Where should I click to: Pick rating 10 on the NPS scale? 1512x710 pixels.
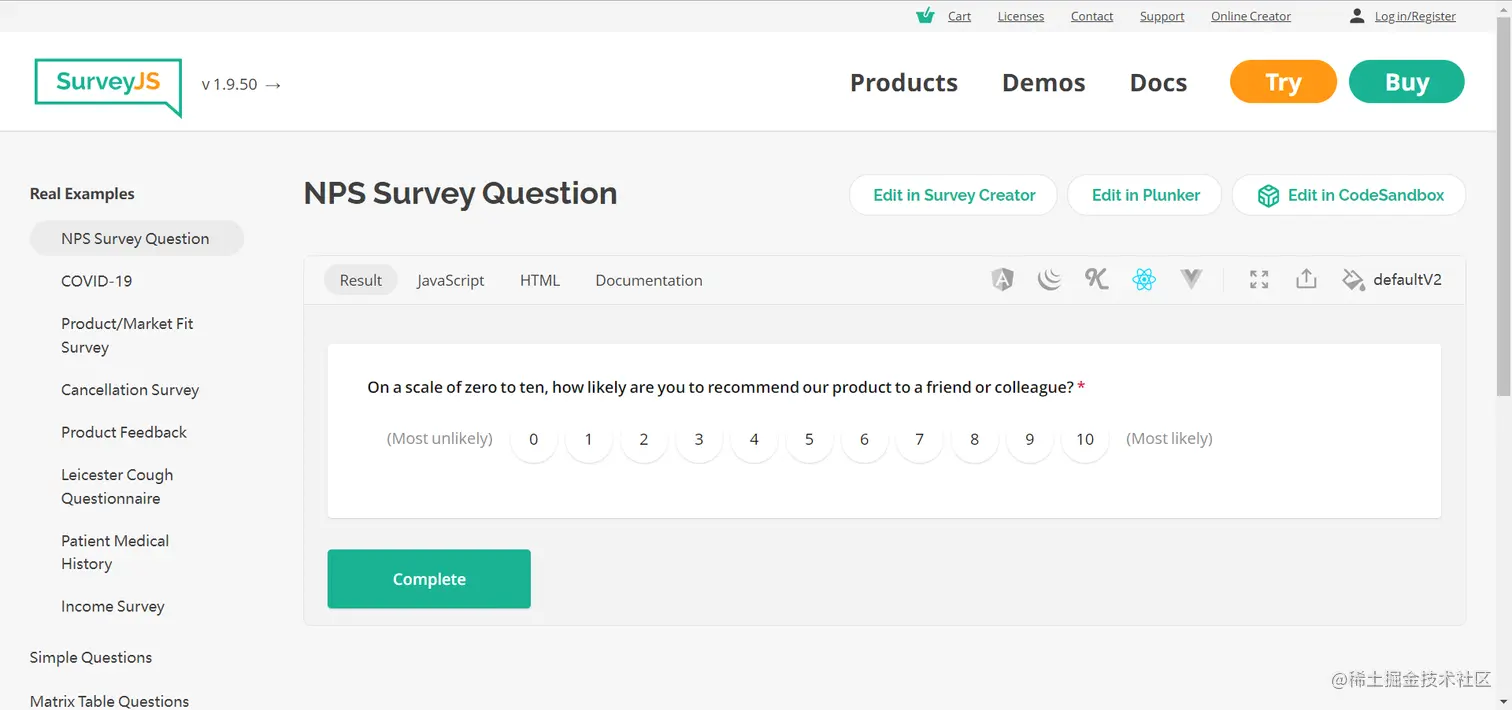click(1085, 439)
